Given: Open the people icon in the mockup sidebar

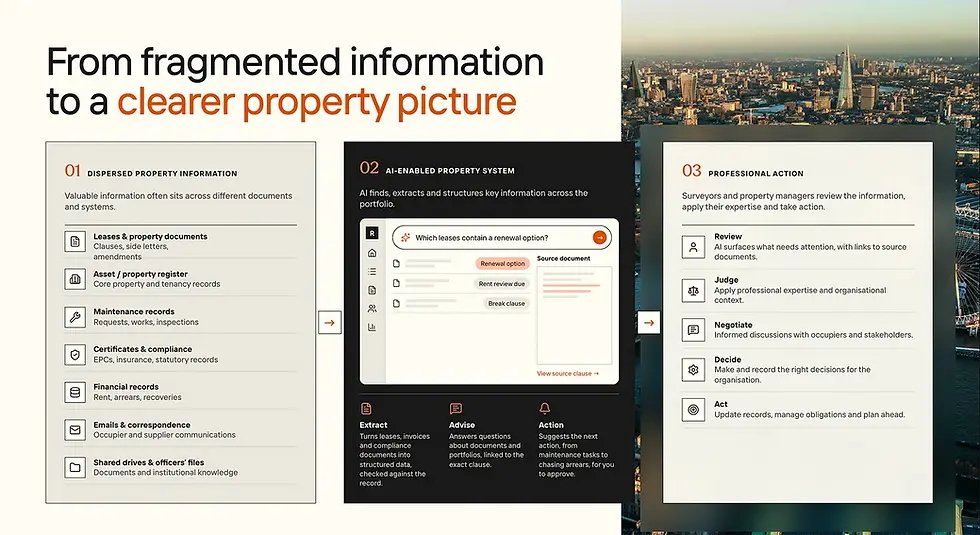Looking at the screenshot, I should 372,308.
